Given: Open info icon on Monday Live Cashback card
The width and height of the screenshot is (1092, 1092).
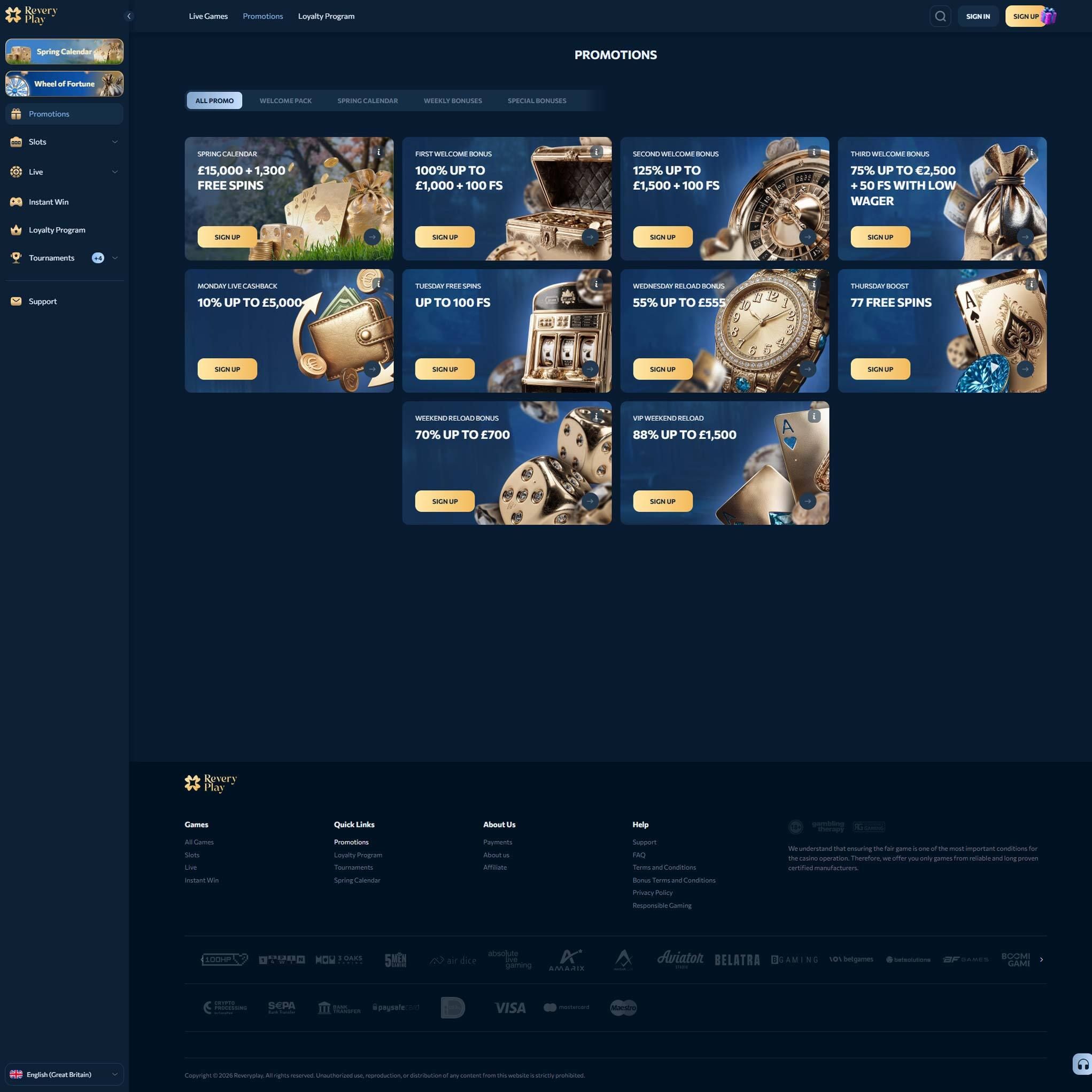Looking at the screenshot, I should coord(378,284).
